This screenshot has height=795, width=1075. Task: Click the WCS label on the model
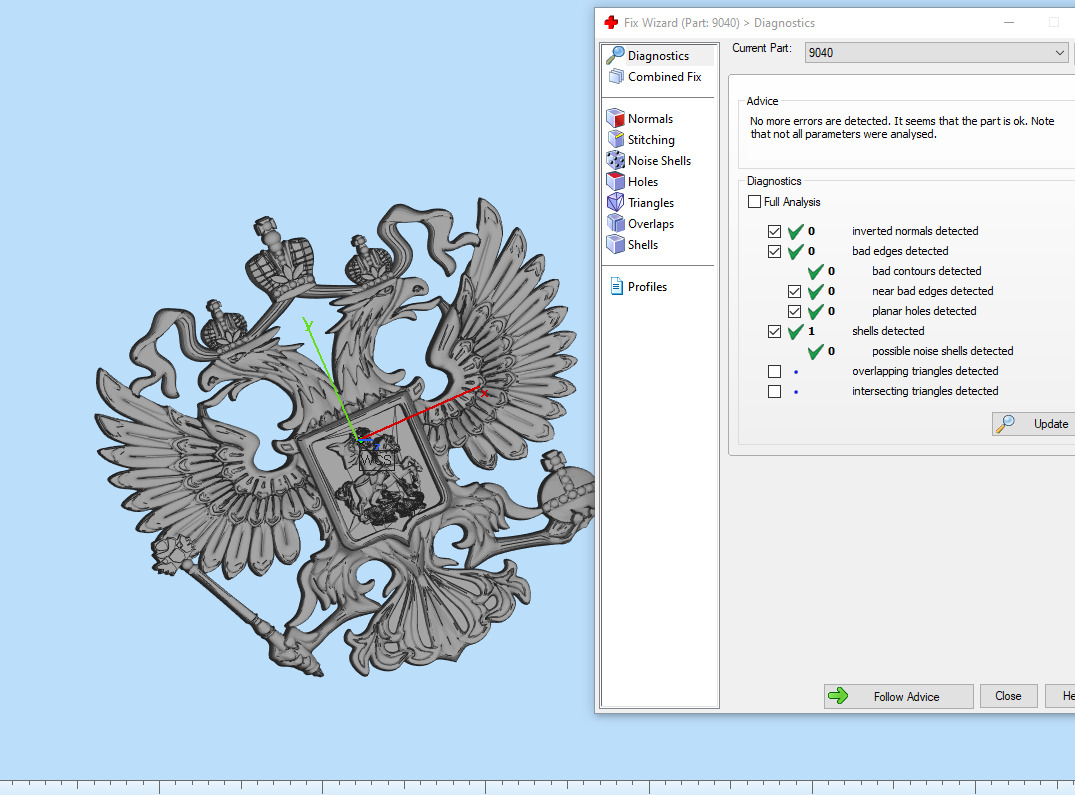click(x=376, y=460)
